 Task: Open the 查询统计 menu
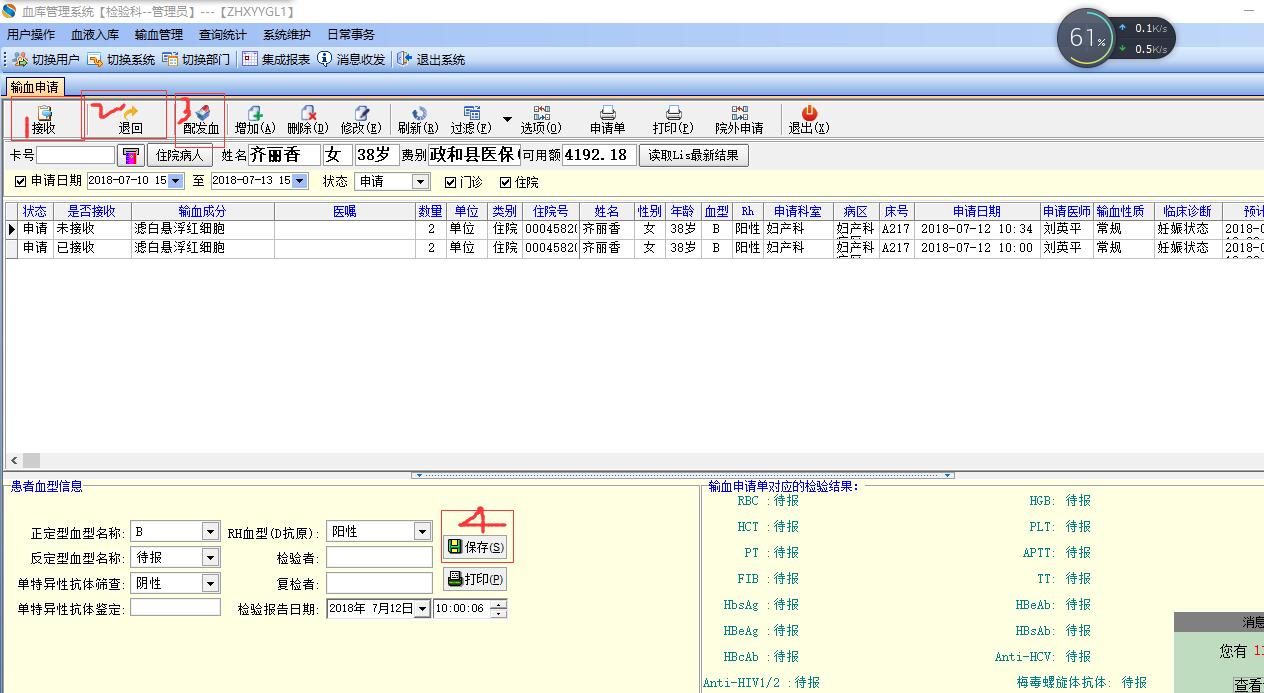coord(223,35)
